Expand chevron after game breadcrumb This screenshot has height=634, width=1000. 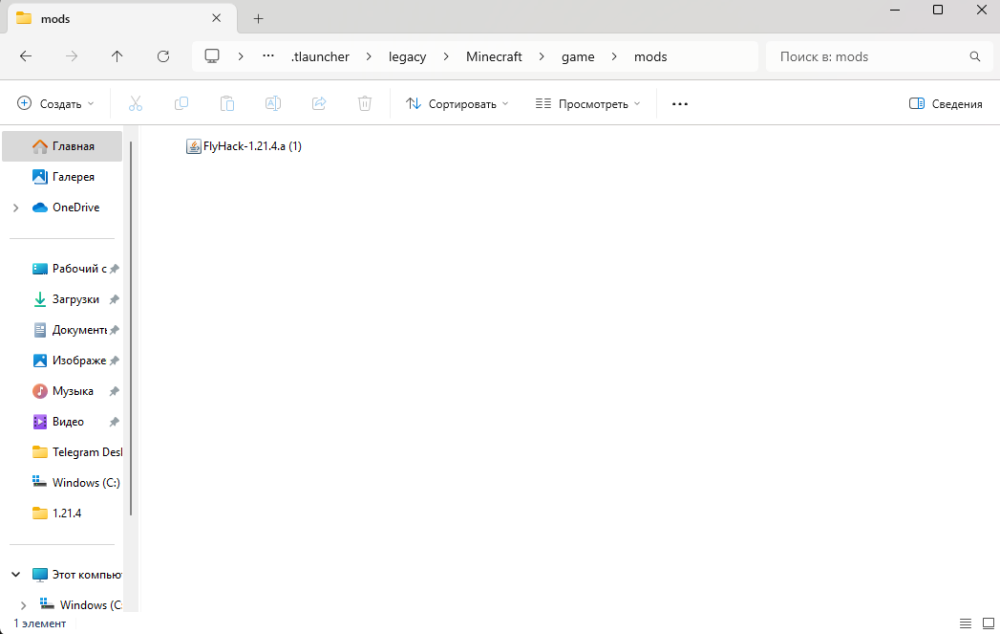click(x=614, y=57)
